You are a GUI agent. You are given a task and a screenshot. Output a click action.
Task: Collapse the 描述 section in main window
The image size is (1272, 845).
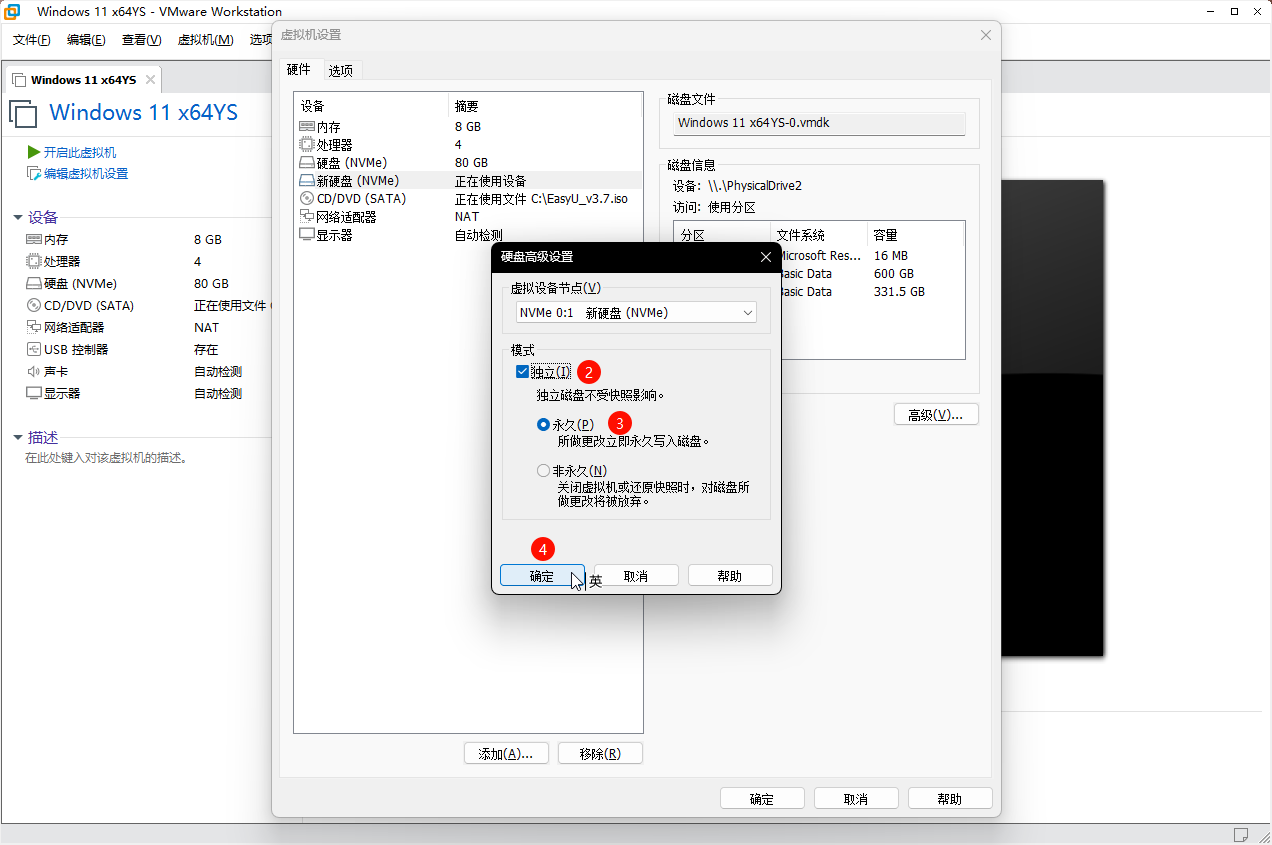18,438
